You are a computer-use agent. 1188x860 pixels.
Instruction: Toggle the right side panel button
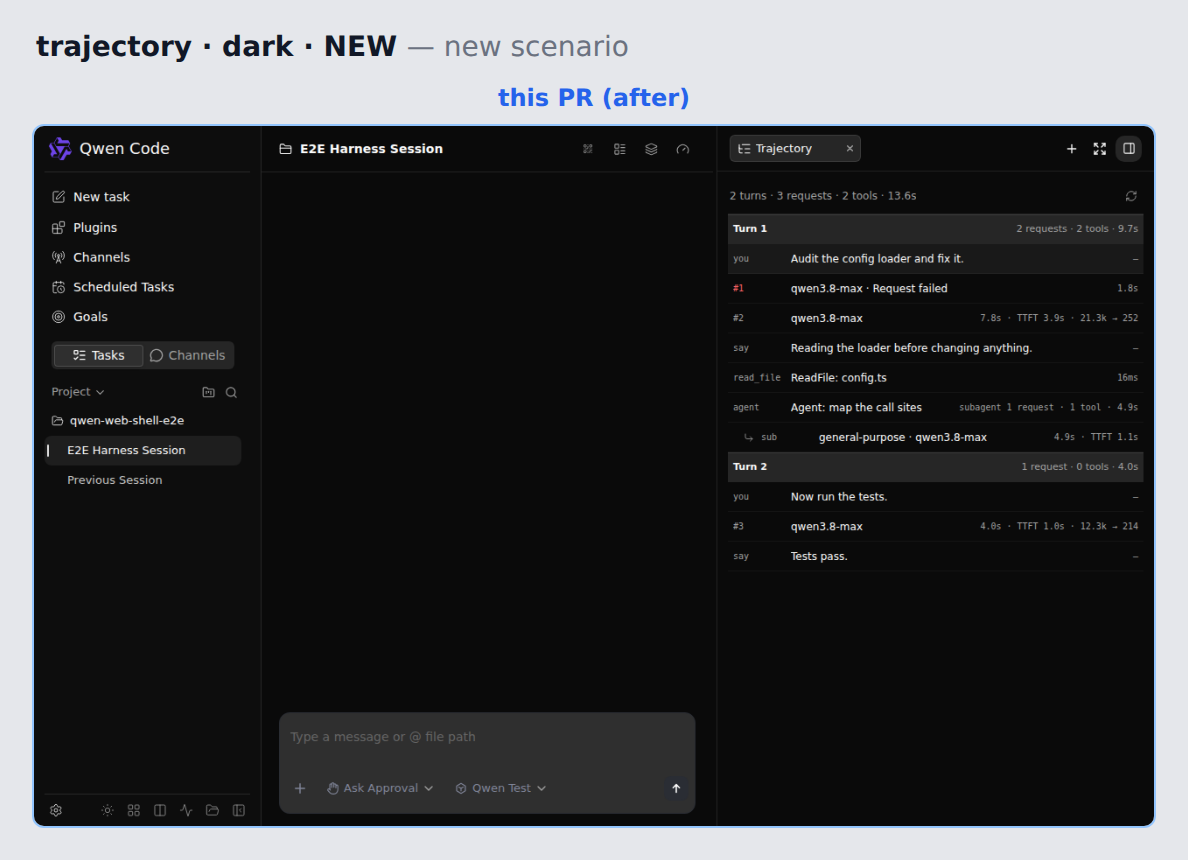pyautogui.click(x=1129, y=149)
